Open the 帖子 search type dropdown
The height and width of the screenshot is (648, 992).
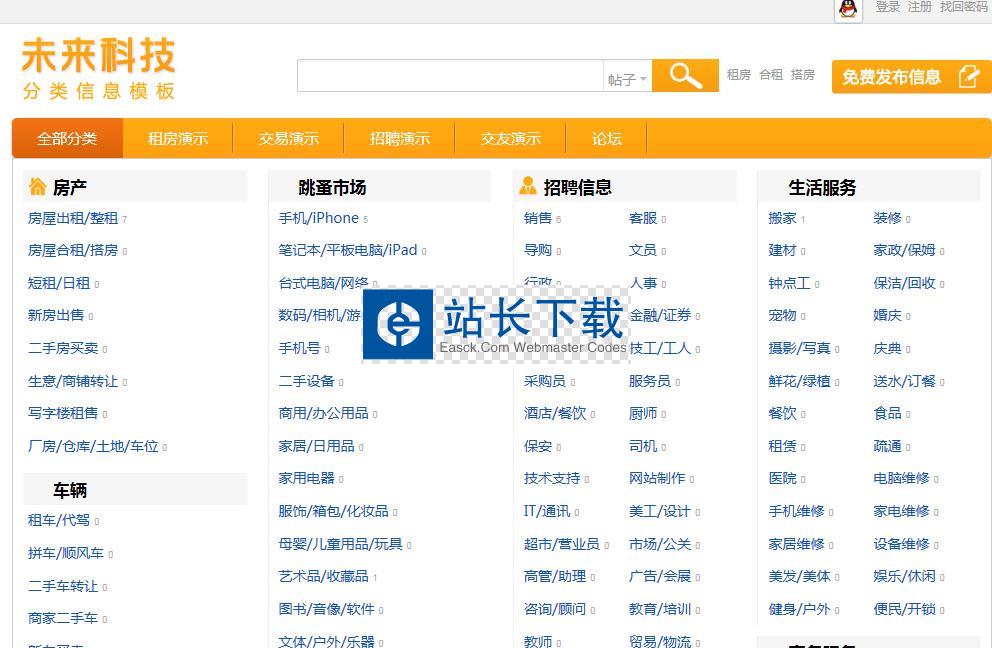coord(627,79)
